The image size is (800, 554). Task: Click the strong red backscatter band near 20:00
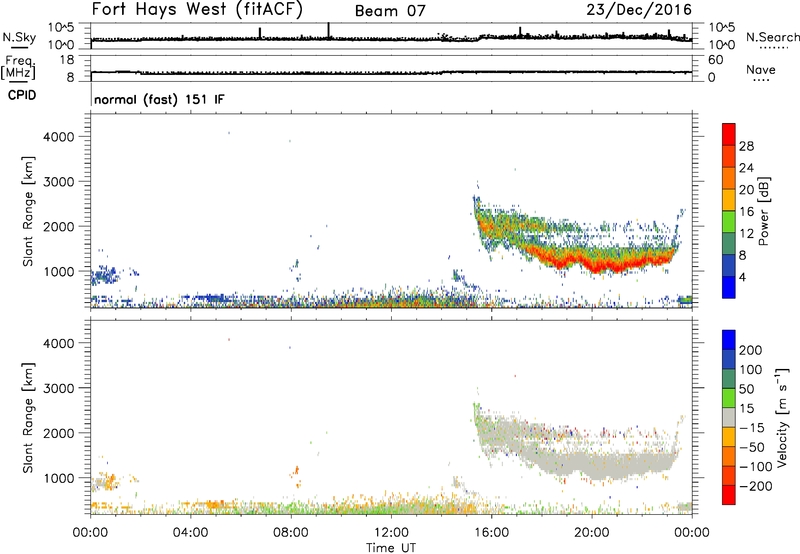point(594,263)
